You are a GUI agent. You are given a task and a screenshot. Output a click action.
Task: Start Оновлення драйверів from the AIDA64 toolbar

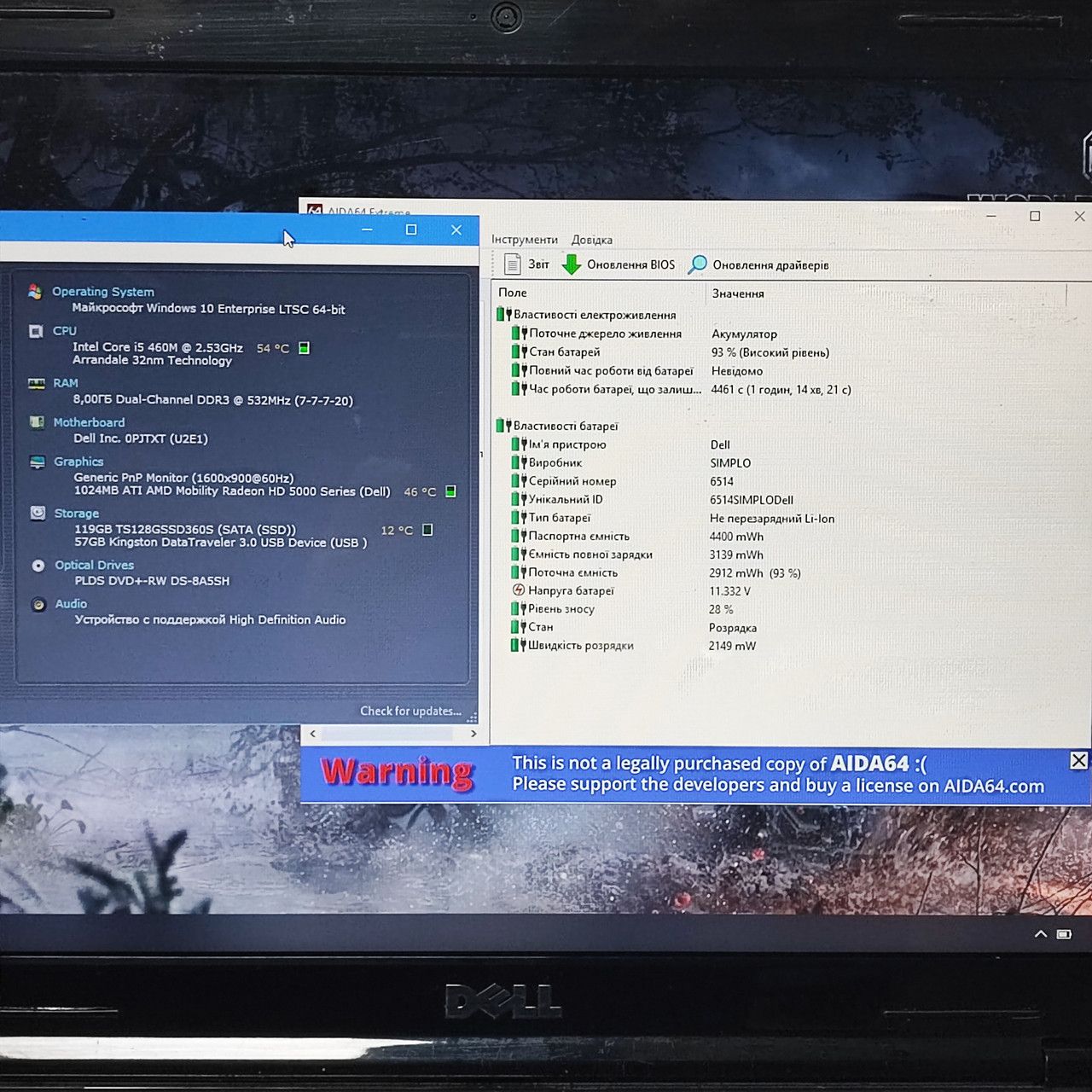tap(758, 265)
